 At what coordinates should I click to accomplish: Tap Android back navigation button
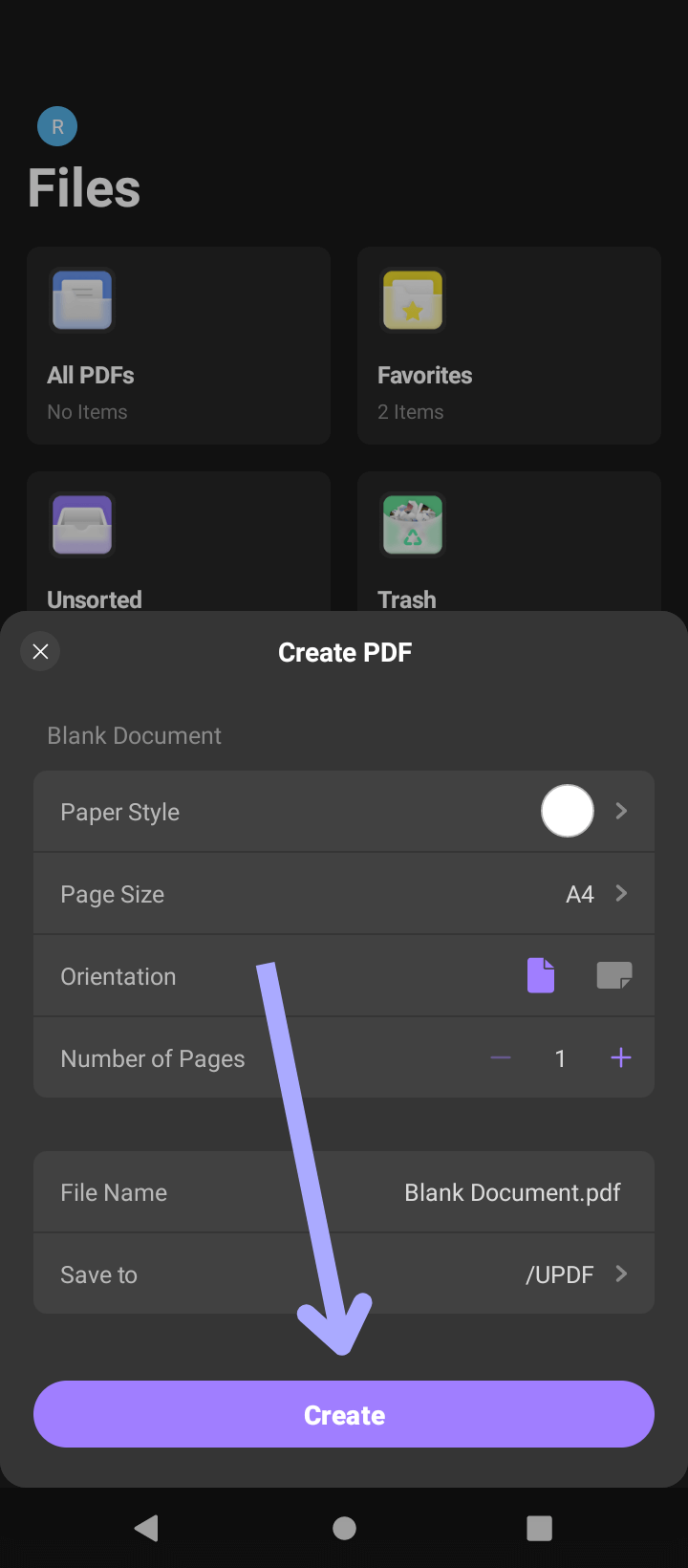[x=146, y=1528]
